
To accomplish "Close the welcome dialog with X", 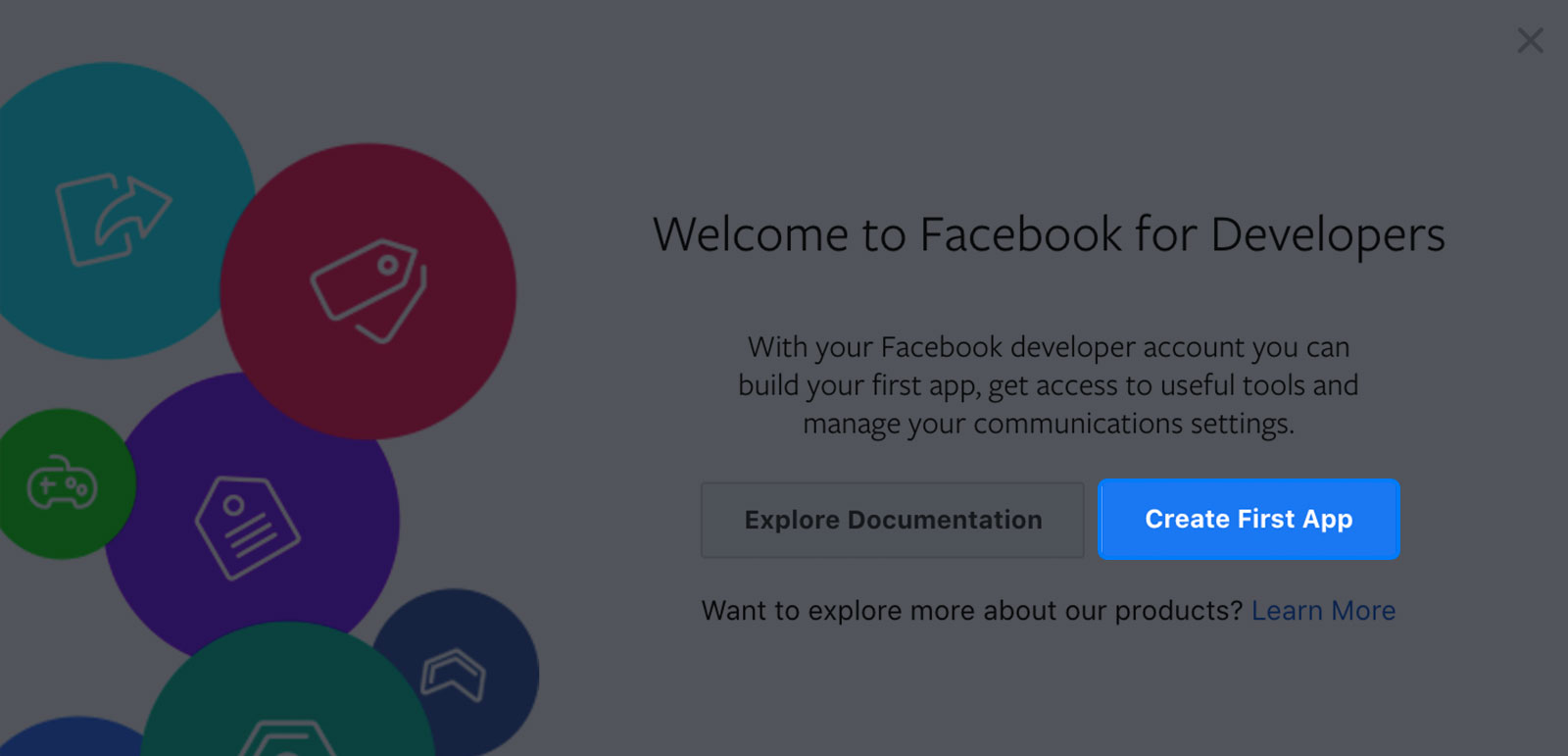I will pos(1530,40).
